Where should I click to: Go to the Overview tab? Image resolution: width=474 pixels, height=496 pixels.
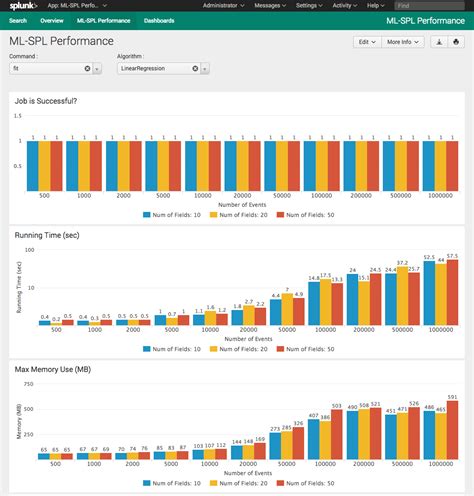52,21
